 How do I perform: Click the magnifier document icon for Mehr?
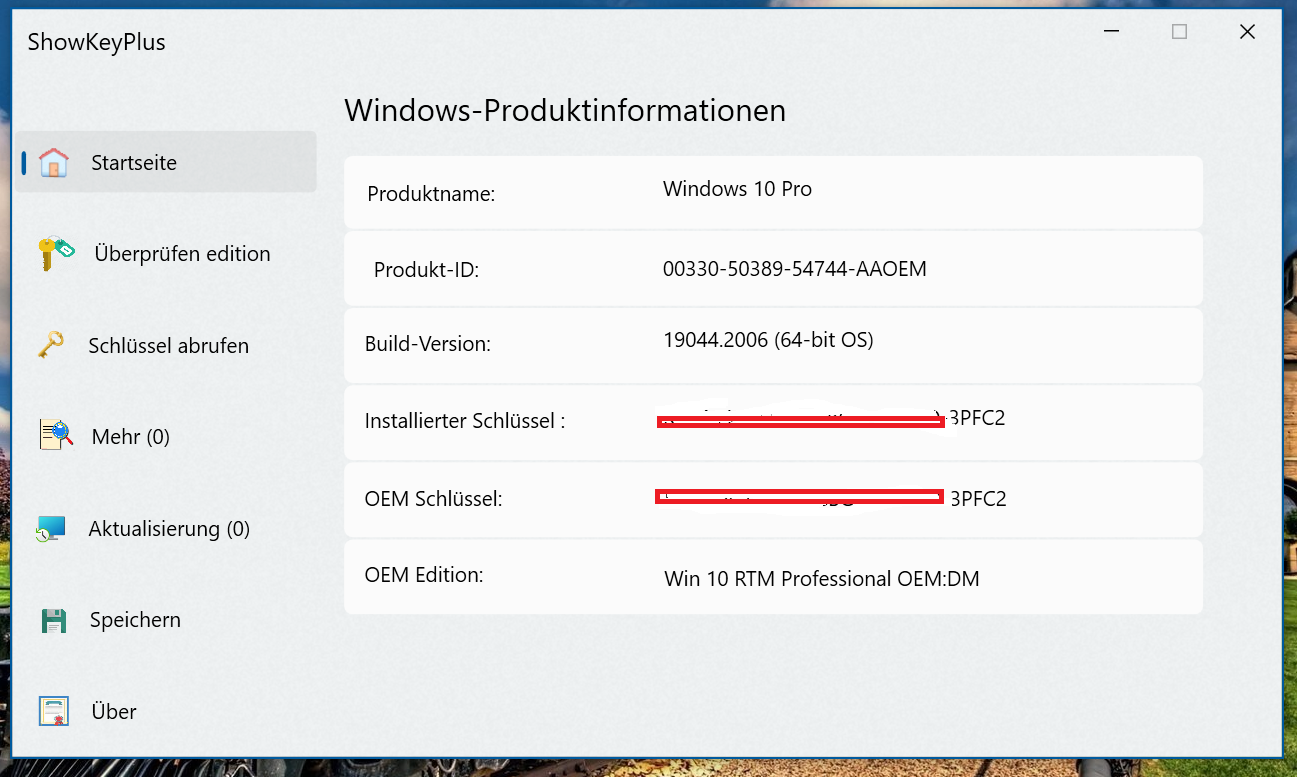pyautogui.click(x=56, y=434)
